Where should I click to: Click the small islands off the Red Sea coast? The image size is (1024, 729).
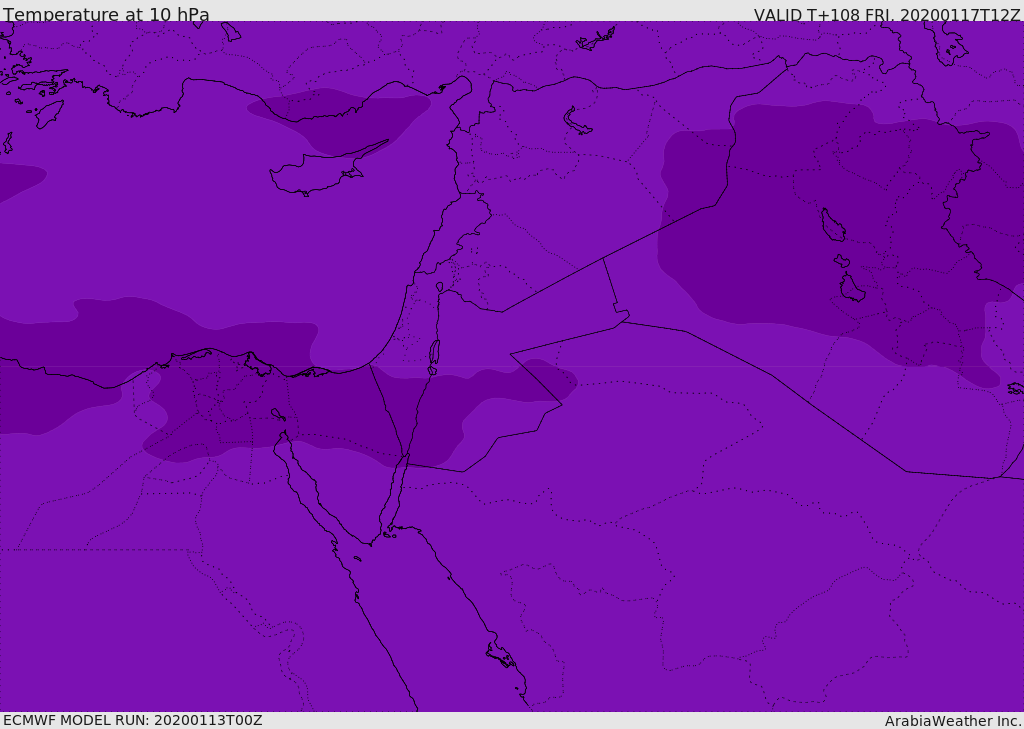[x=500, y=657]
